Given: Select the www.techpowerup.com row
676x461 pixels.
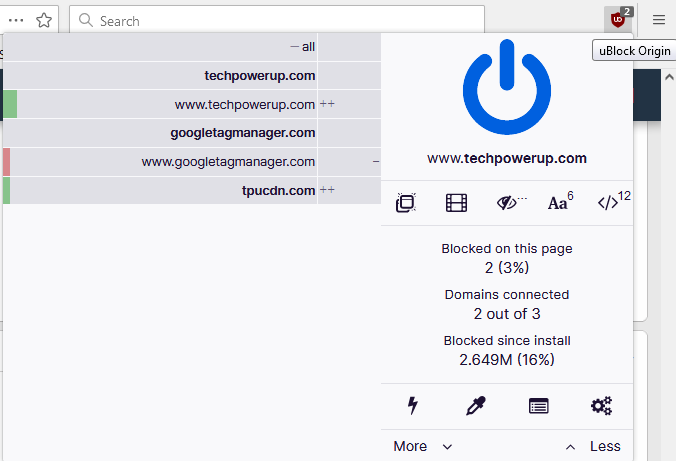Looking at the screenshot, I should pos(192,104).
